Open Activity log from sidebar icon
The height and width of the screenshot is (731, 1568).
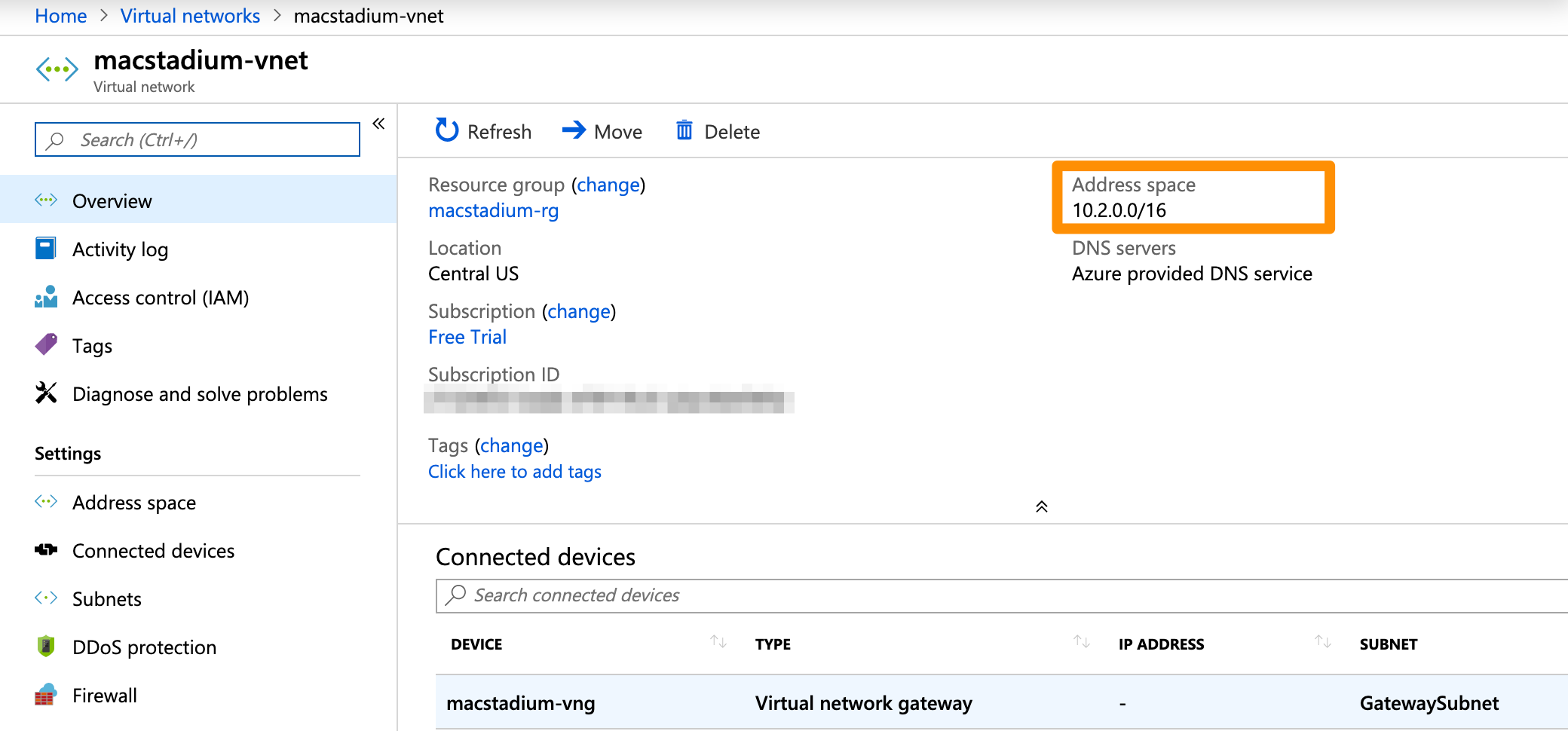pos(45,249)
